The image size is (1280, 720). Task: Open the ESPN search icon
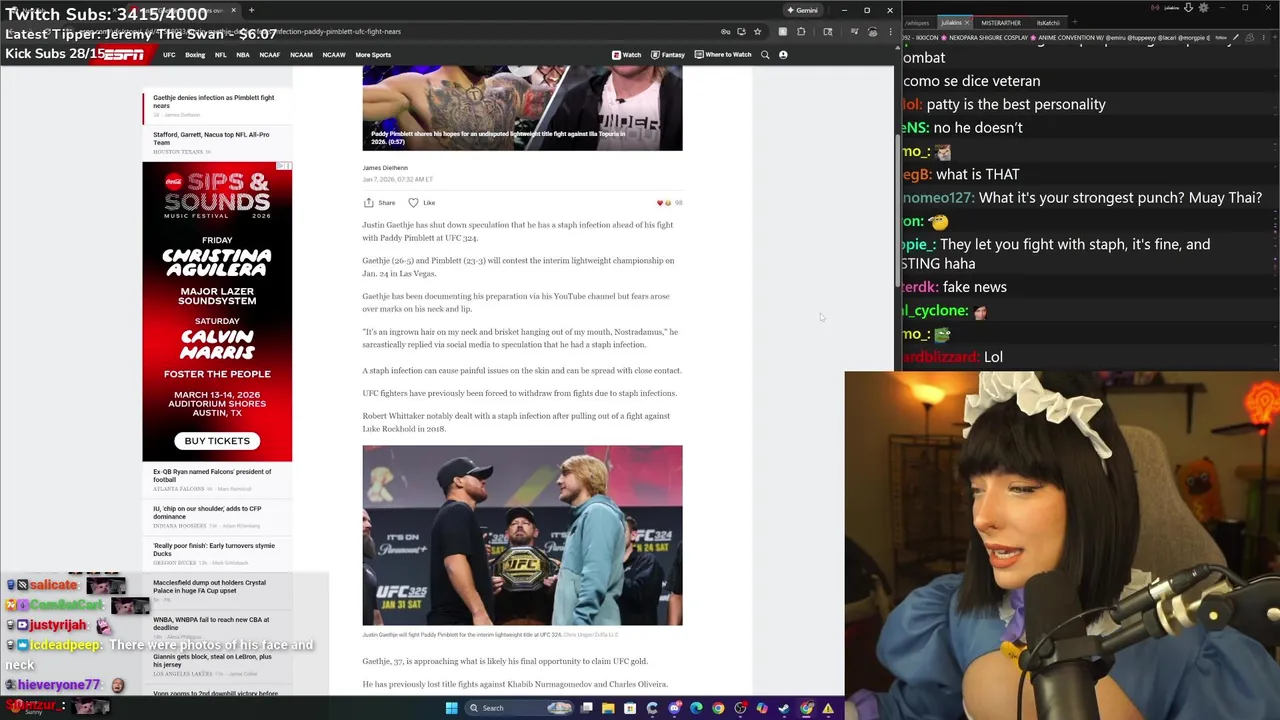[765, 55]
